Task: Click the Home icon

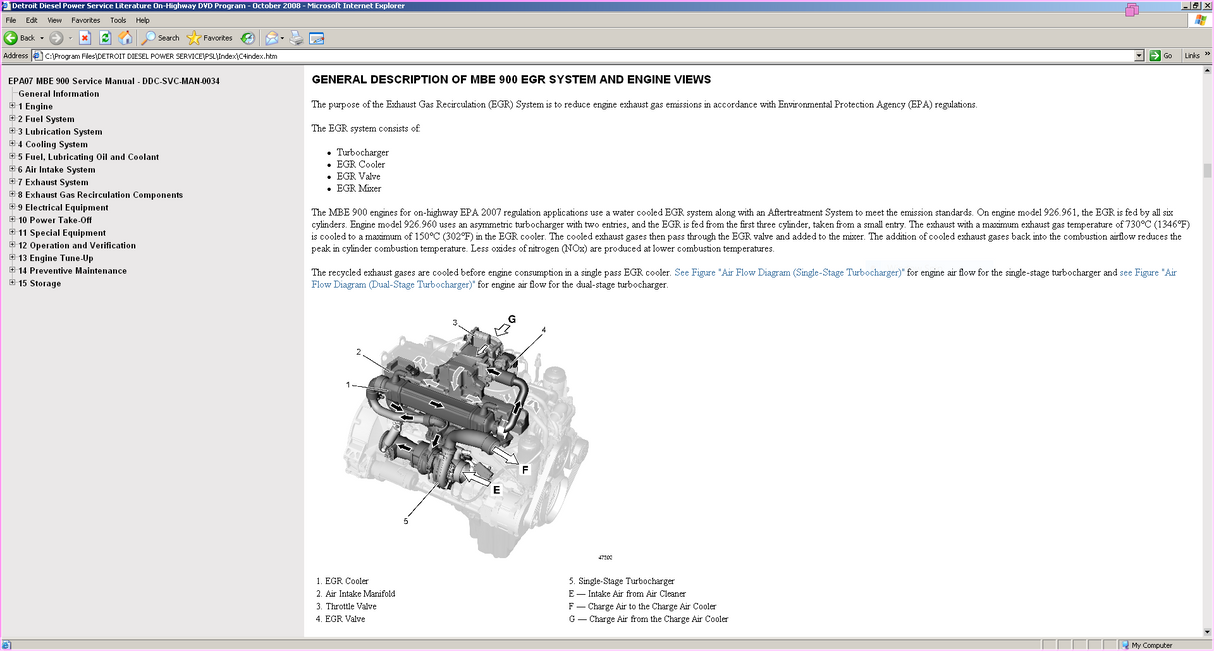Action: pyautogui.click(x=124, y=38)
